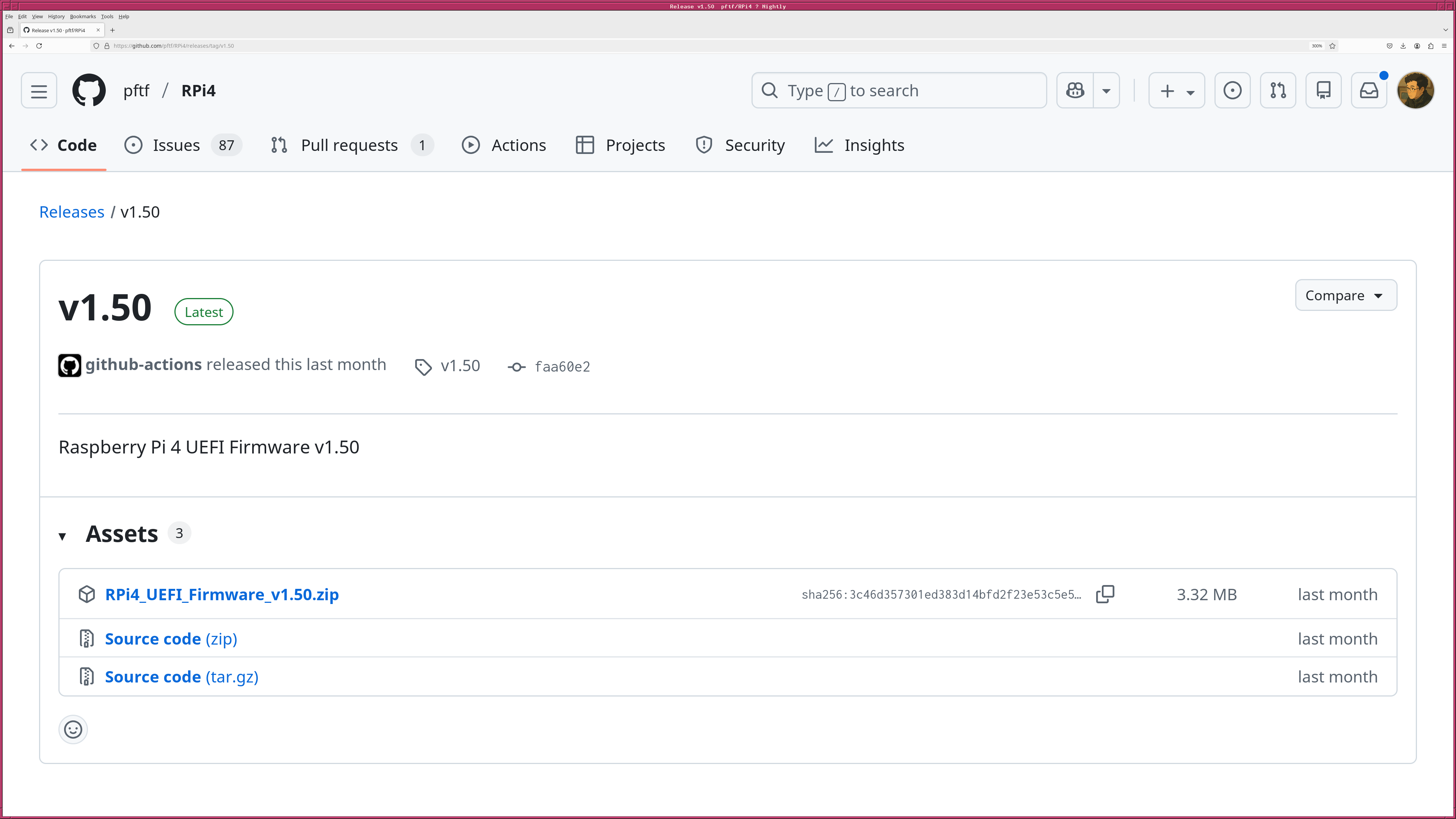Image resolution: width=1456 pixels, height=819 pixels.
Task: Download RPi4_UEFI_Firmware_v1.50.zip
Action: pos(221,594)
